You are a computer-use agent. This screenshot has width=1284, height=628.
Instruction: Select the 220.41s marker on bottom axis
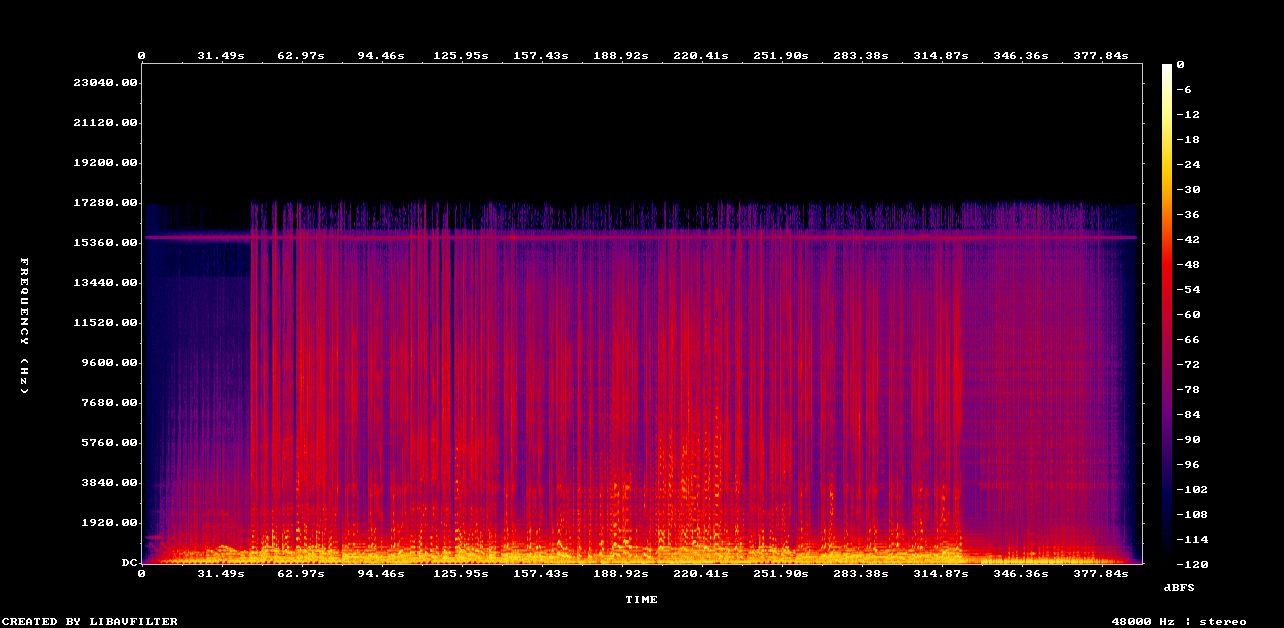(700, 574)
